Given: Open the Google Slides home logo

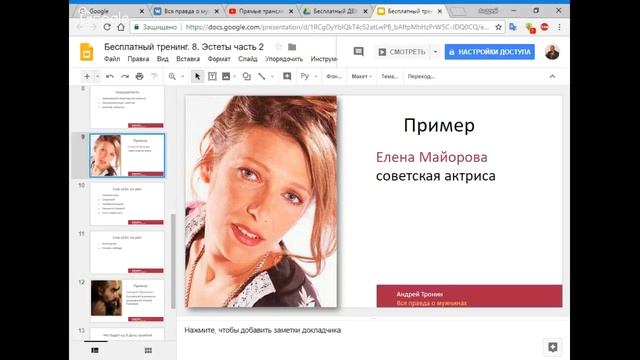Looking at the screenshot, I should click(87, 52).
